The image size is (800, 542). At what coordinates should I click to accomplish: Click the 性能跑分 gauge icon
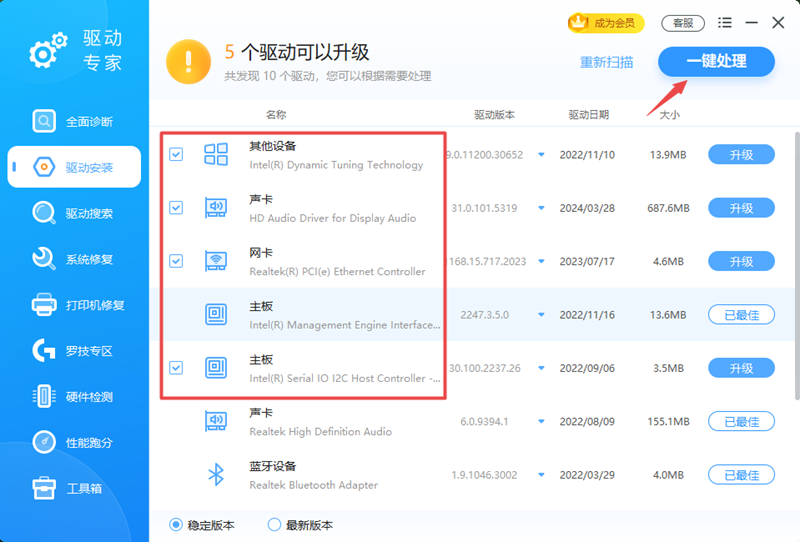point(44,442)
